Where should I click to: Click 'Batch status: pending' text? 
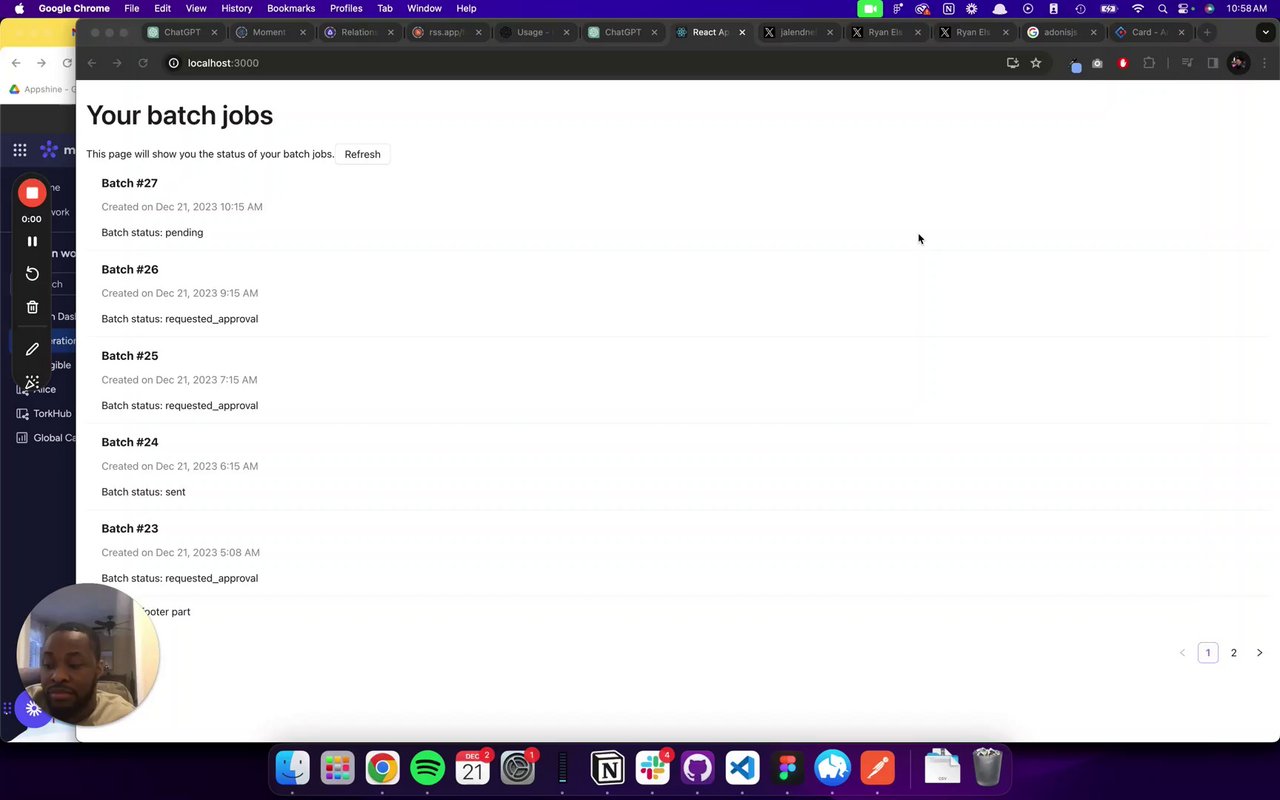coord(152,232)
